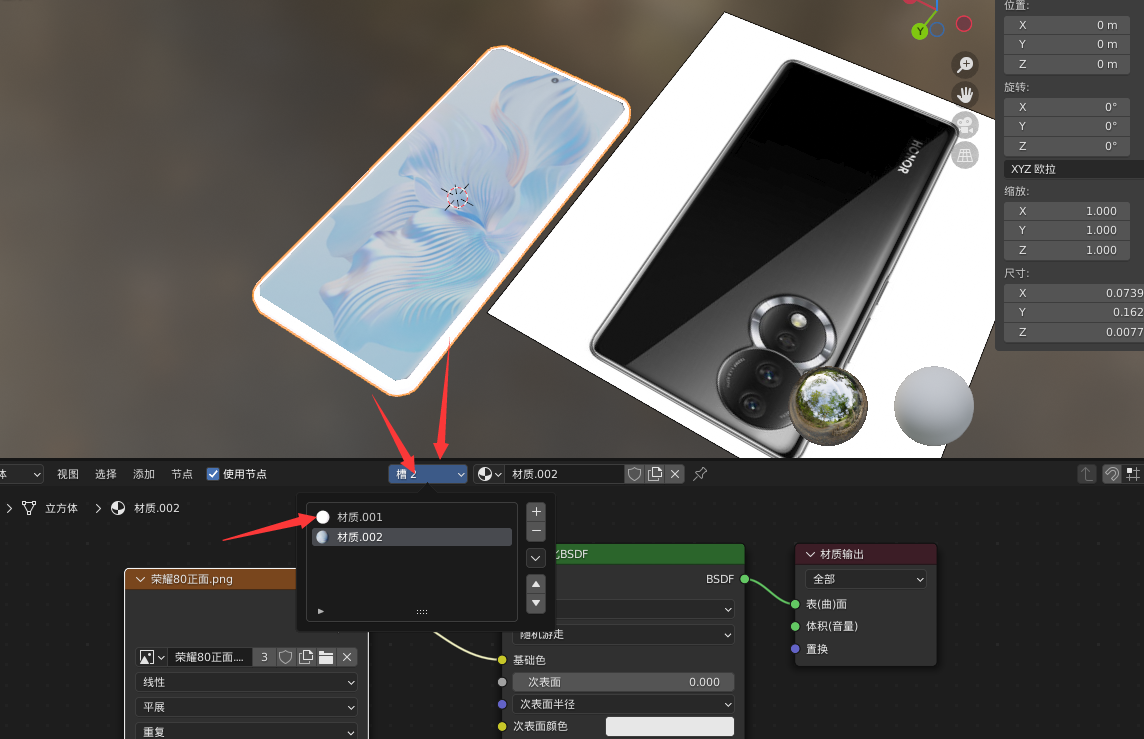Toggle the node editor pin icon
The width and height of the screenshot is (1144, 739).
click(x=700, y=474)
